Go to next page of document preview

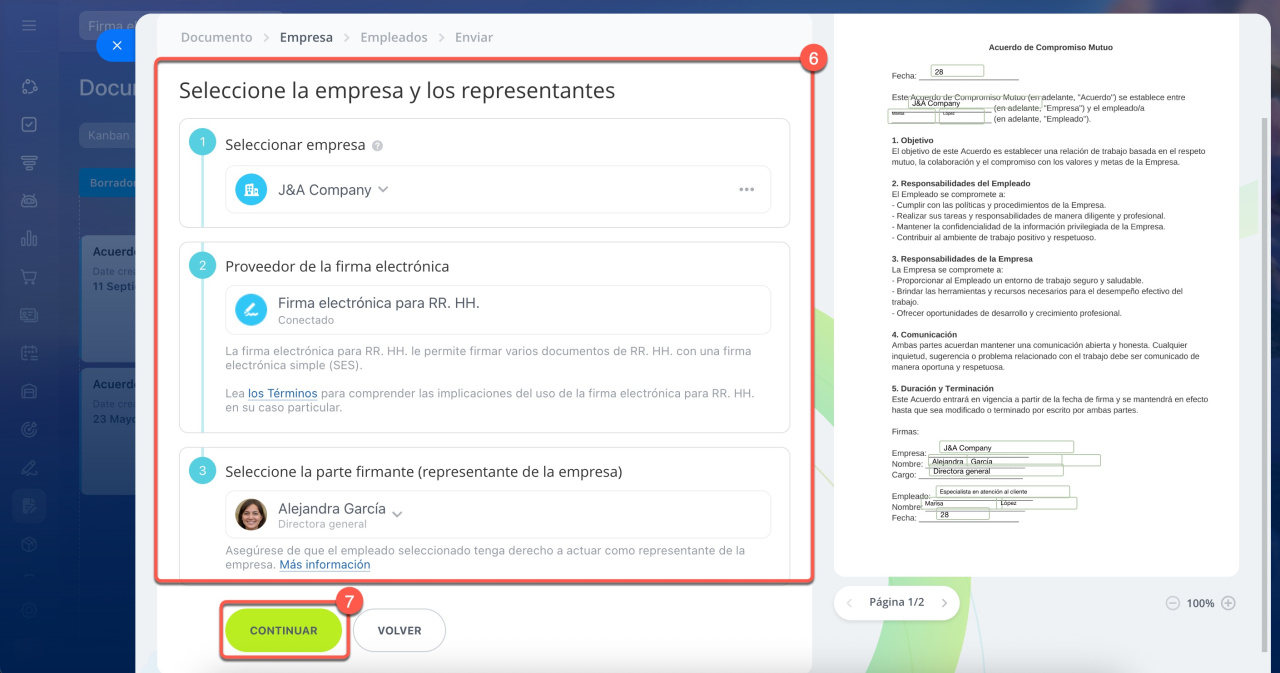pyautogui.click(x=942, y=603)
